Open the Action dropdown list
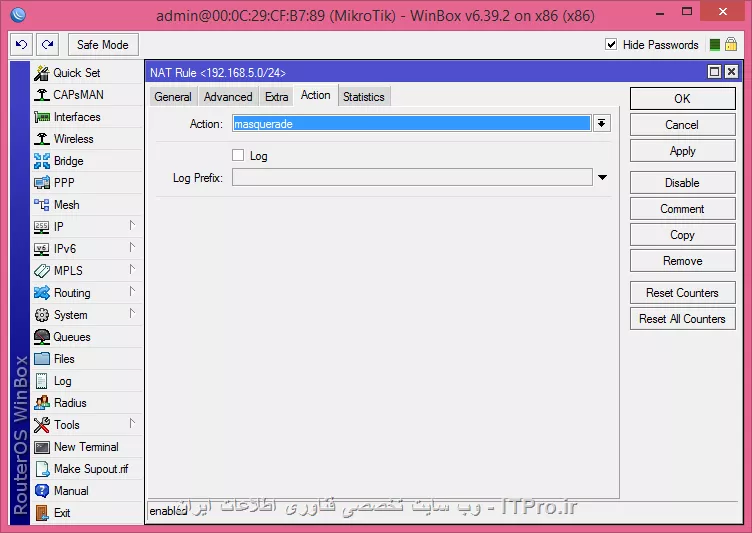Image resolution: width=752 pixels, height=533 pixels. [x=601, y=123]
